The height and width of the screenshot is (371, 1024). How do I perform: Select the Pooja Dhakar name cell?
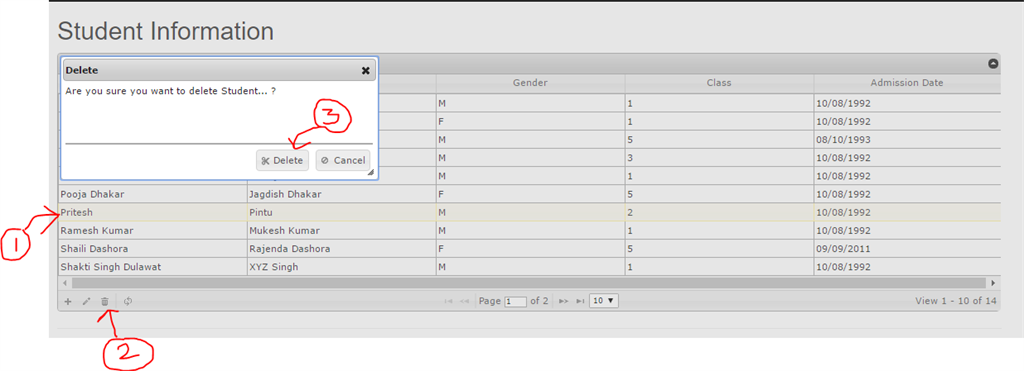click(x=153, y=194)
